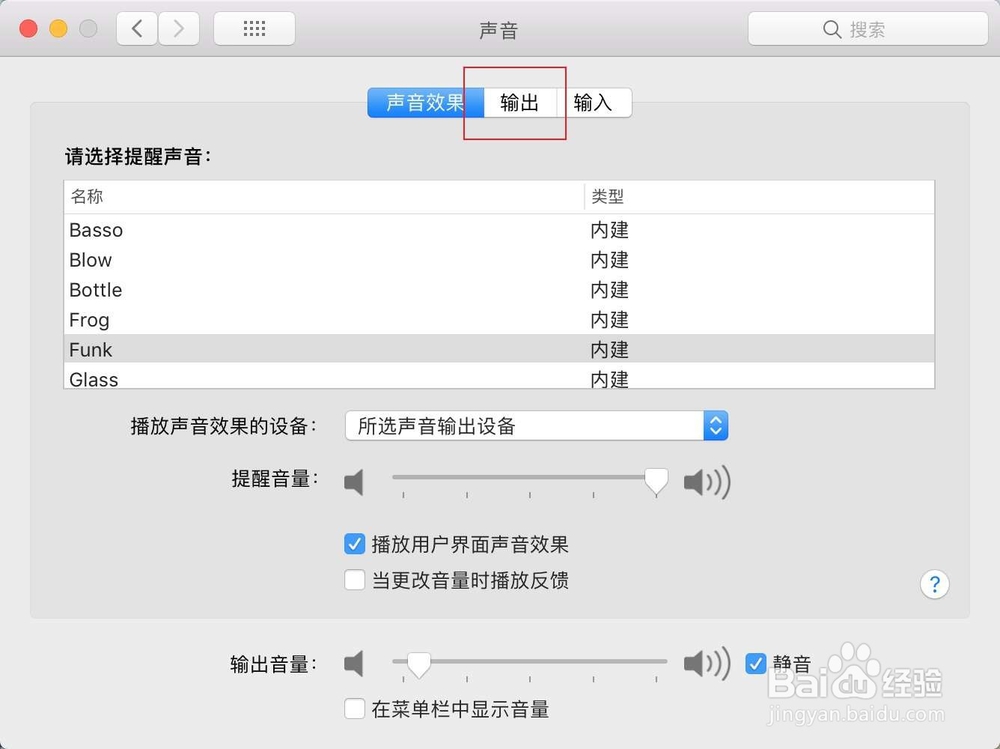Click the loud speaker icon right of 输出音量 slider
The height and width of the screenshot is (749, 1000).
706,663
